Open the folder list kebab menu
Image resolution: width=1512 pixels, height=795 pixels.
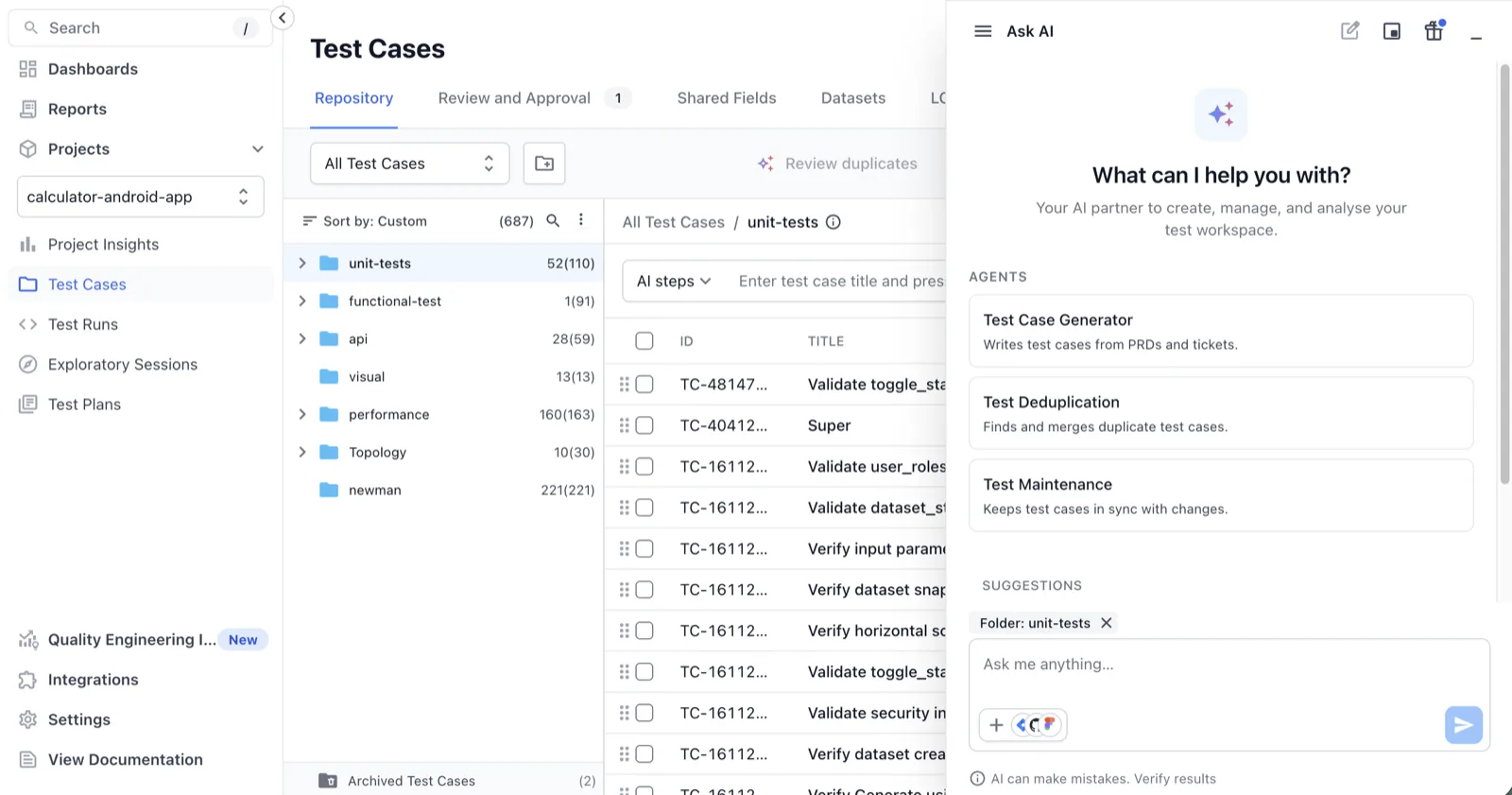point(581,220)
